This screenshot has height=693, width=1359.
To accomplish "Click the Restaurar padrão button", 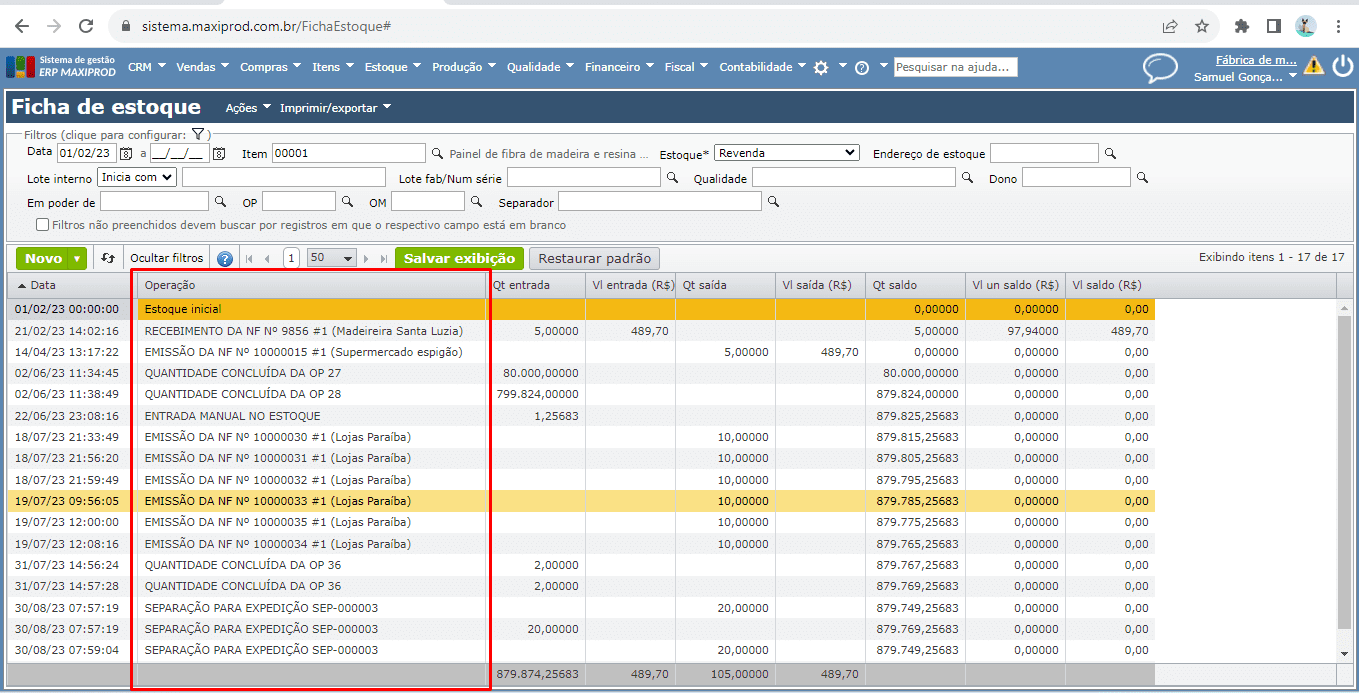I will tap(594, 258).
